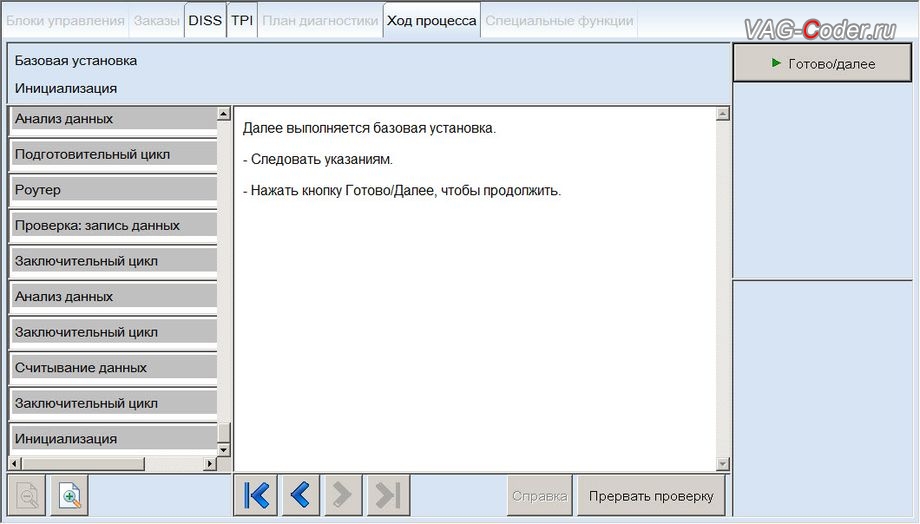This screenshot has height=524, width=920.
Task: Click instructions pane scroll up arrow
Action: tap(723, 114)
